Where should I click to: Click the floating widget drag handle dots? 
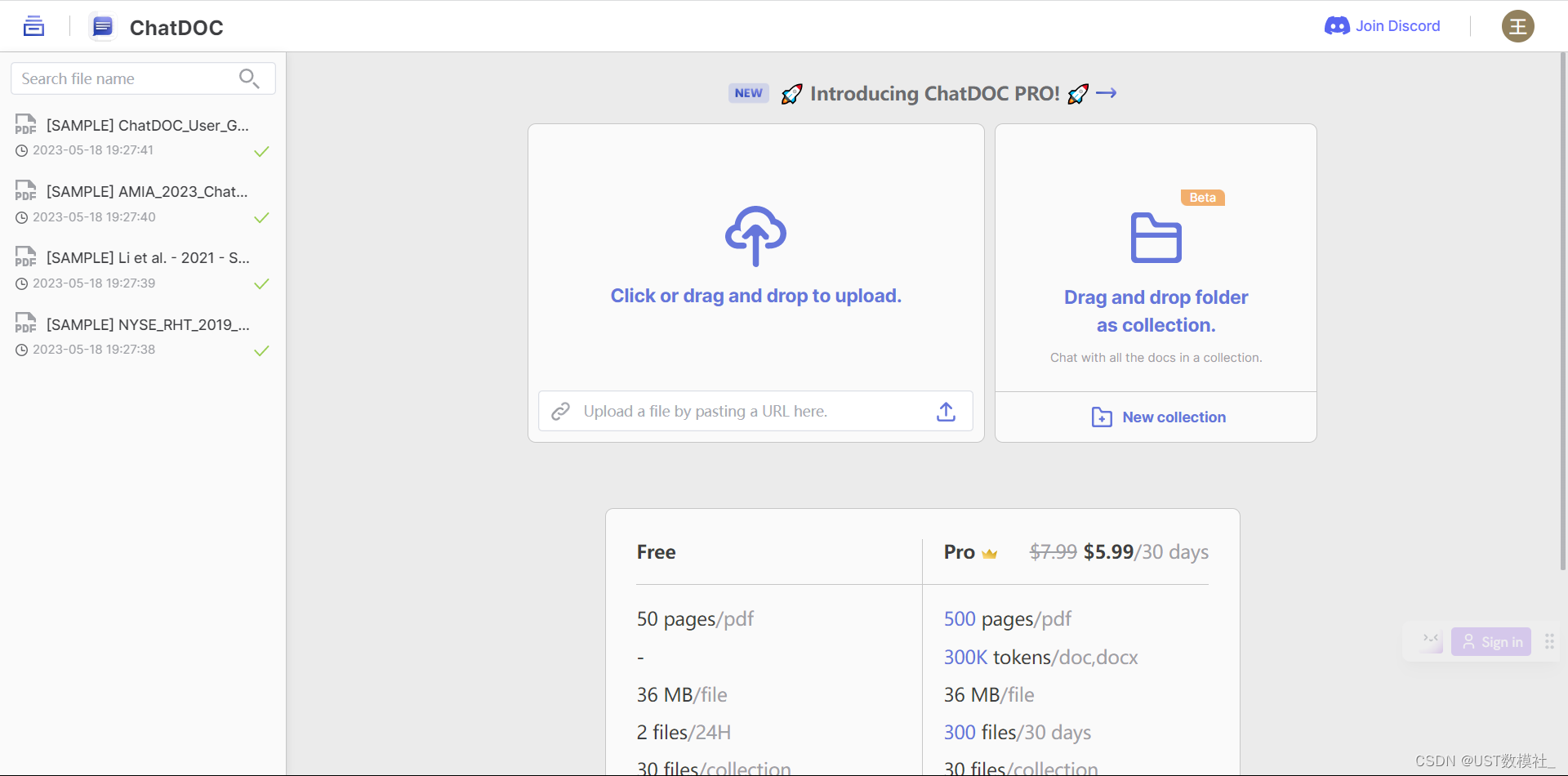point(1549,642)
